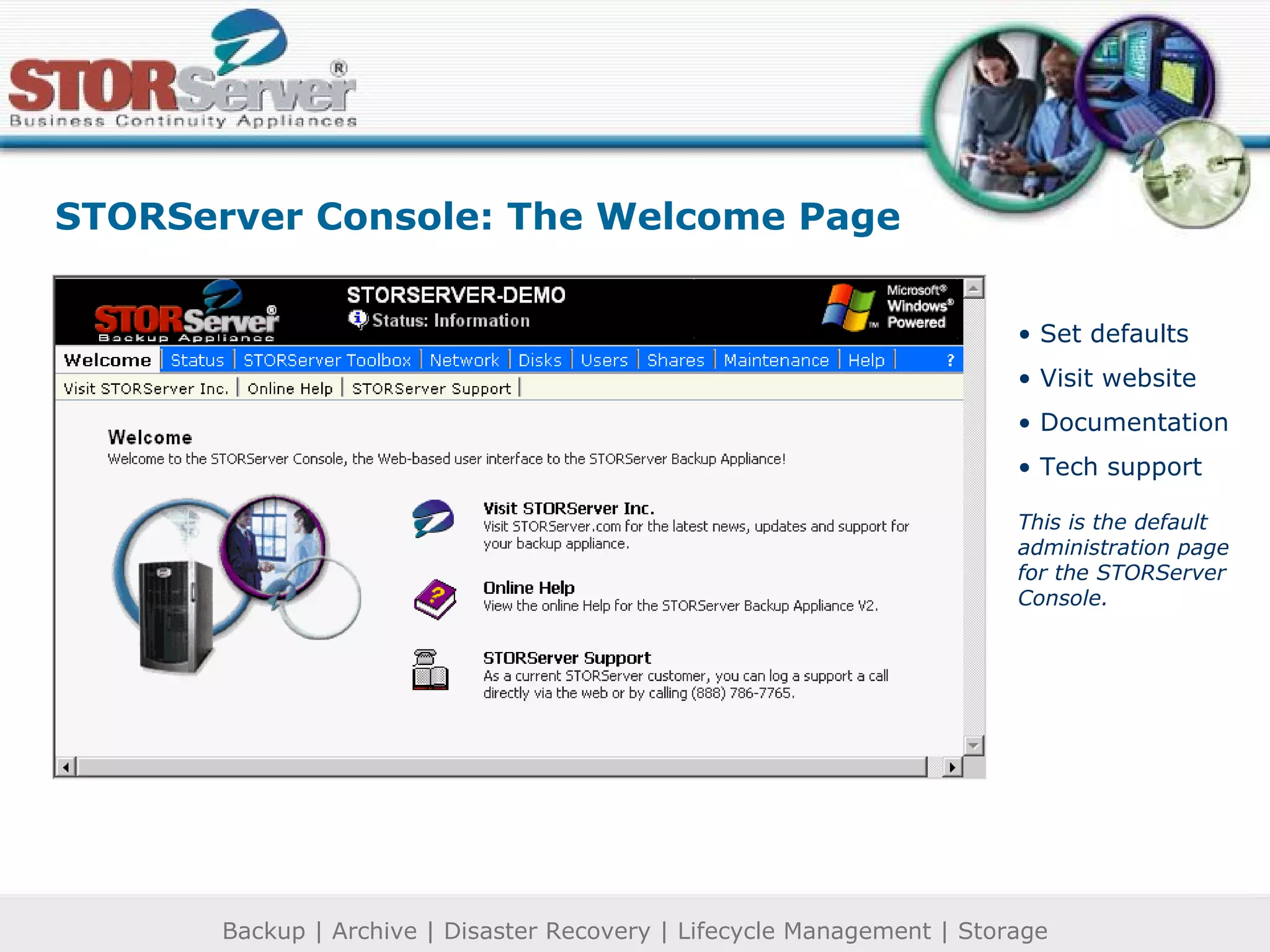Click the 'Set defaults' bullet text

coord(1114,333)
